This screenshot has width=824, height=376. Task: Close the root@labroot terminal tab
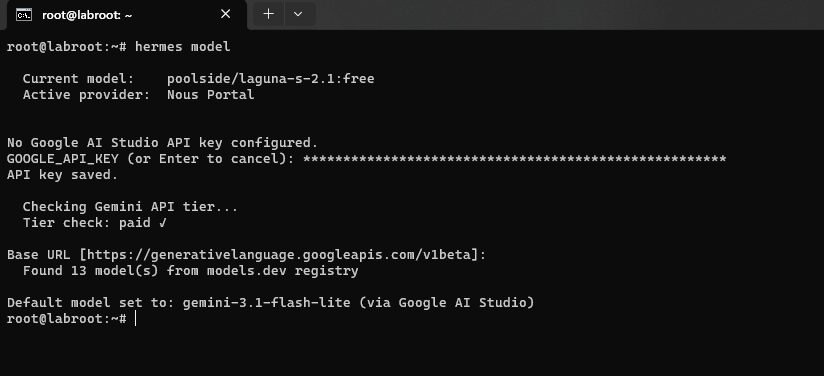[x=225, y=14]
